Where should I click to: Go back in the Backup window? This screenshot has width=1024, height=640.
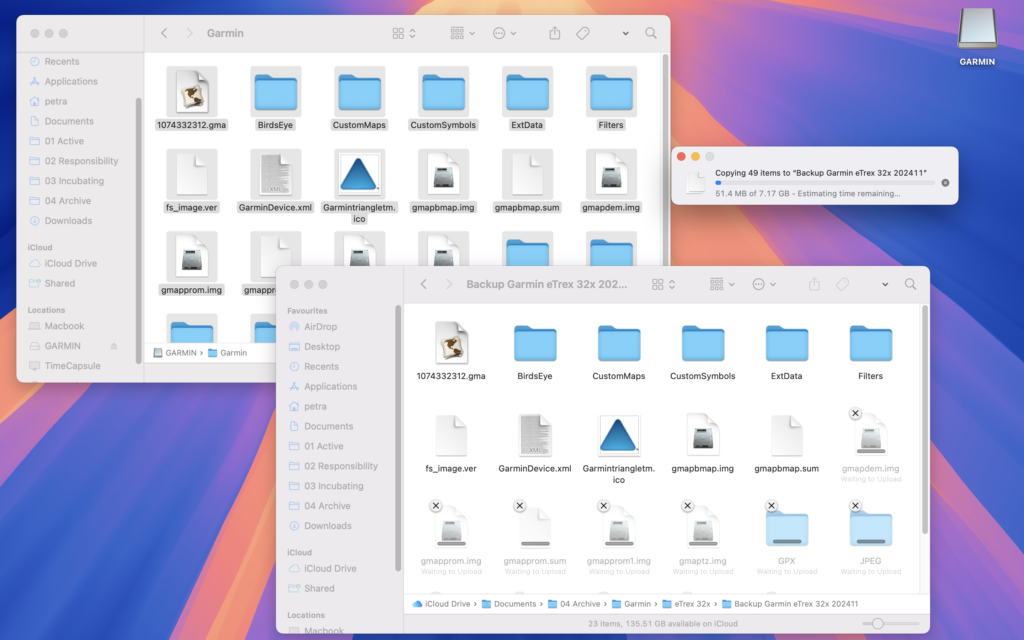(423, 284)
